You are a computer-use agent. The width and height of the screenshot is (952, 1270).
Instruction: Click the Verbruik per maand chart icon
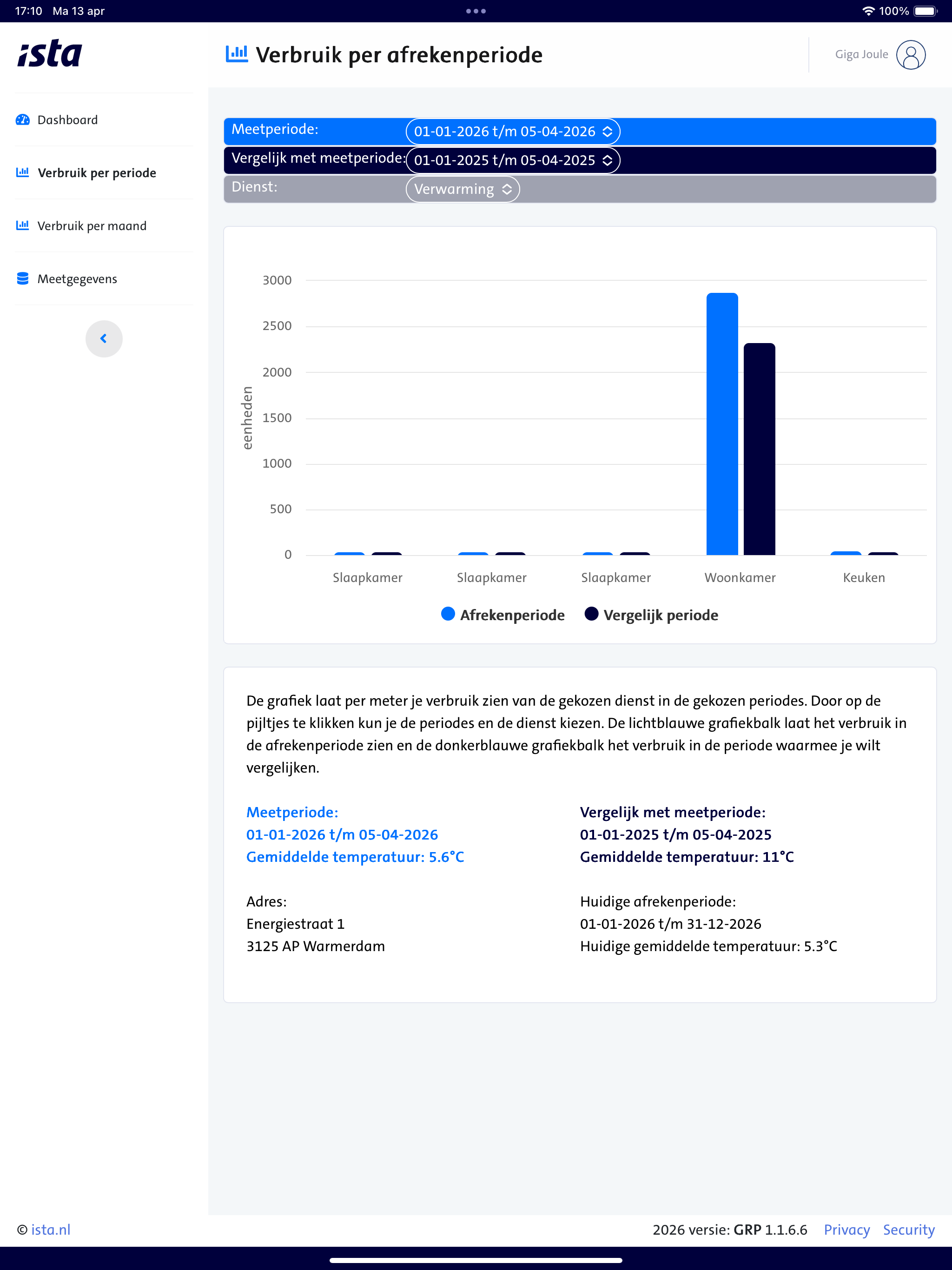[23, 225]
